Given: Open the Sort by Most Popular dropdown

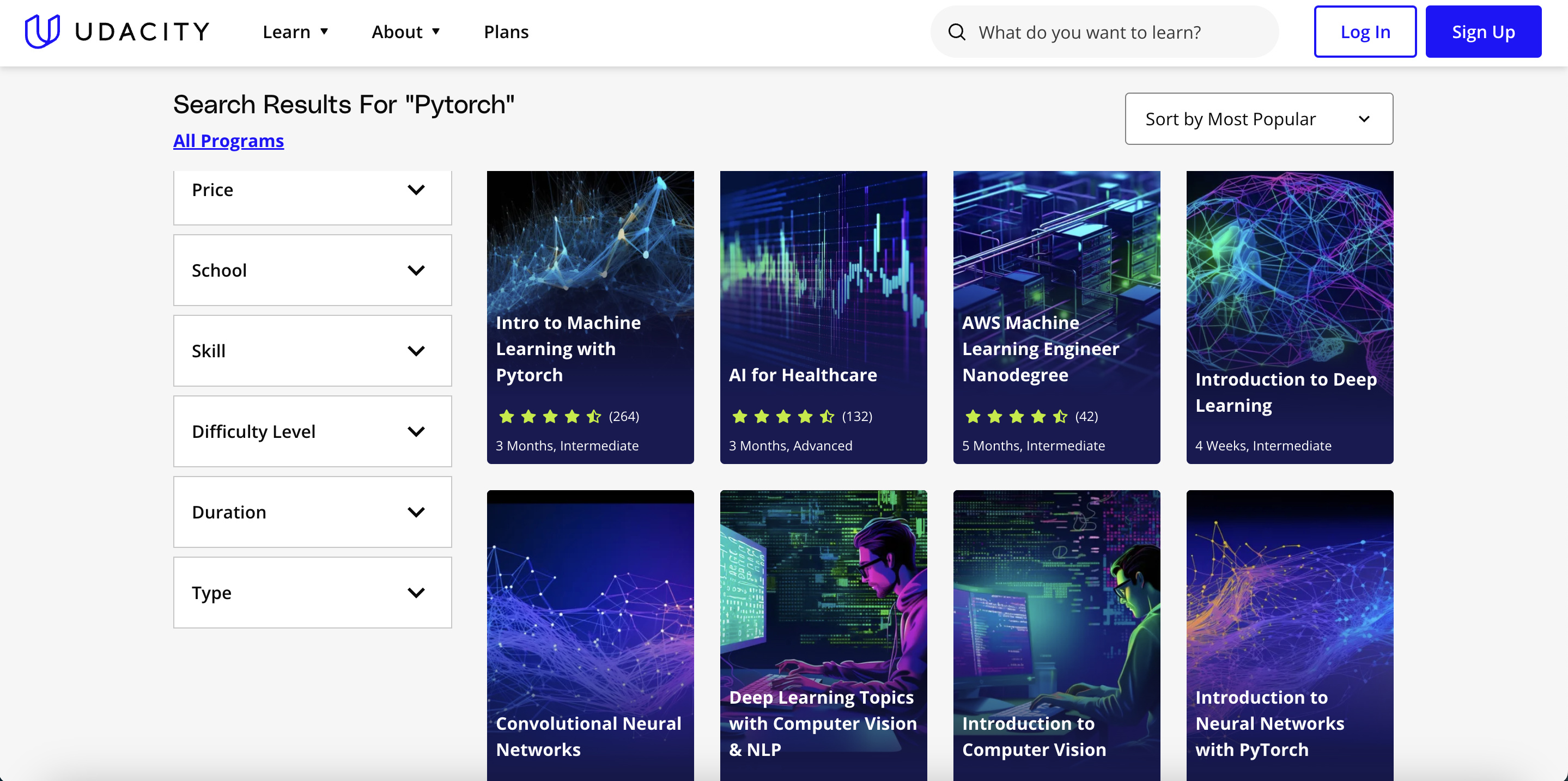Looking at the screenshot, I should point(1259,119).
